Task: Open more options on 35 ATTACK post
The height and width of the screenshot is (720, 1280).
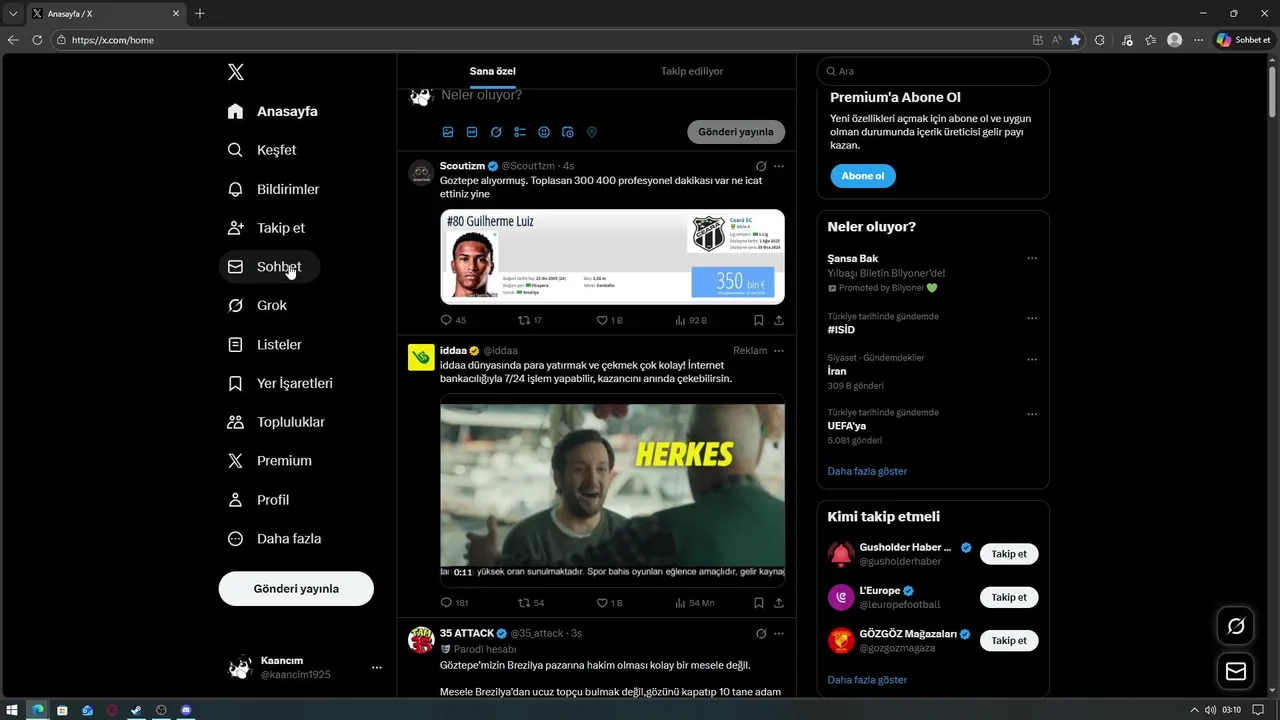Action: coord(779,634)
